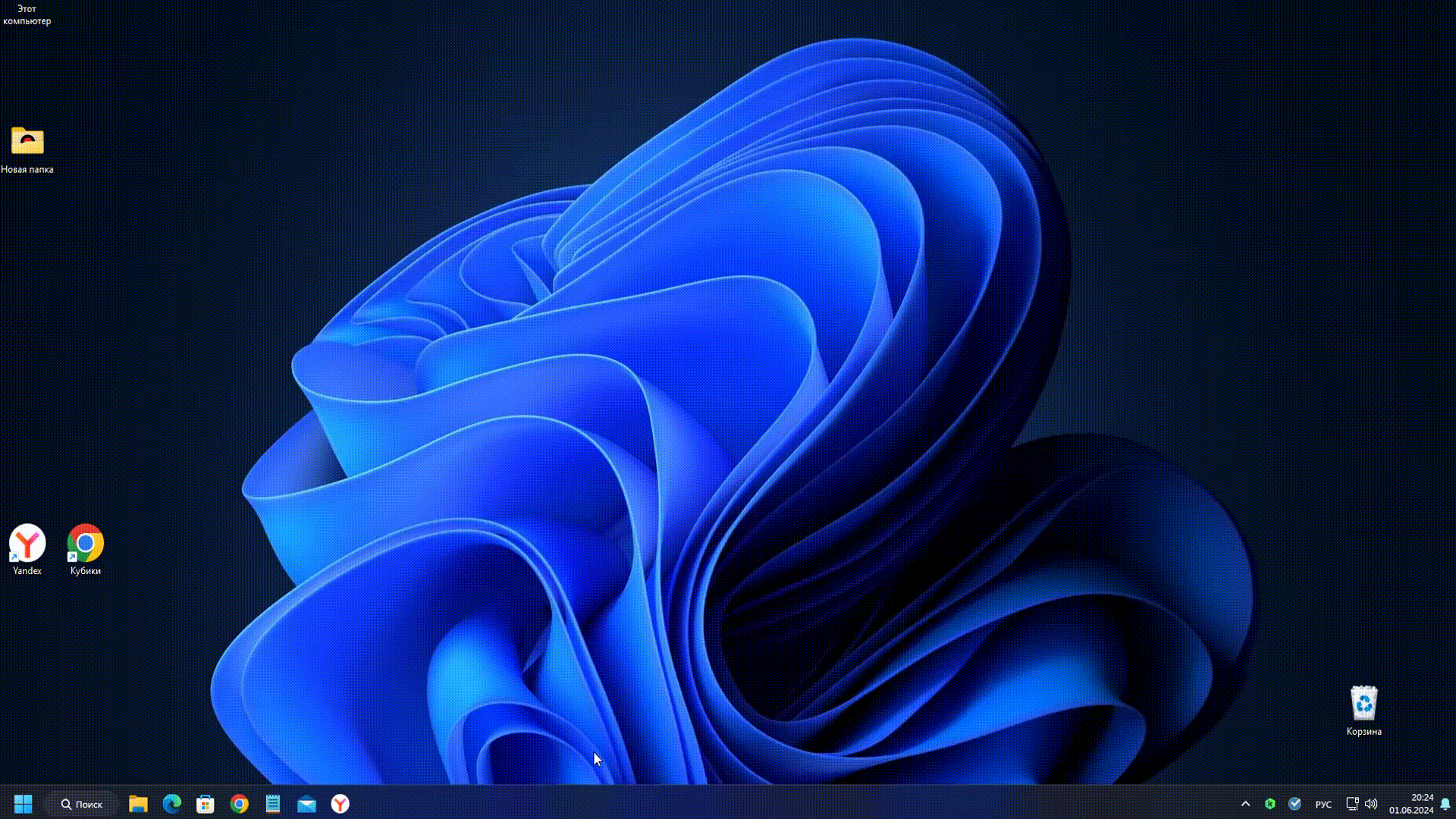
Task: Launch Google Chrome from the taskbar
Action: 240,804
